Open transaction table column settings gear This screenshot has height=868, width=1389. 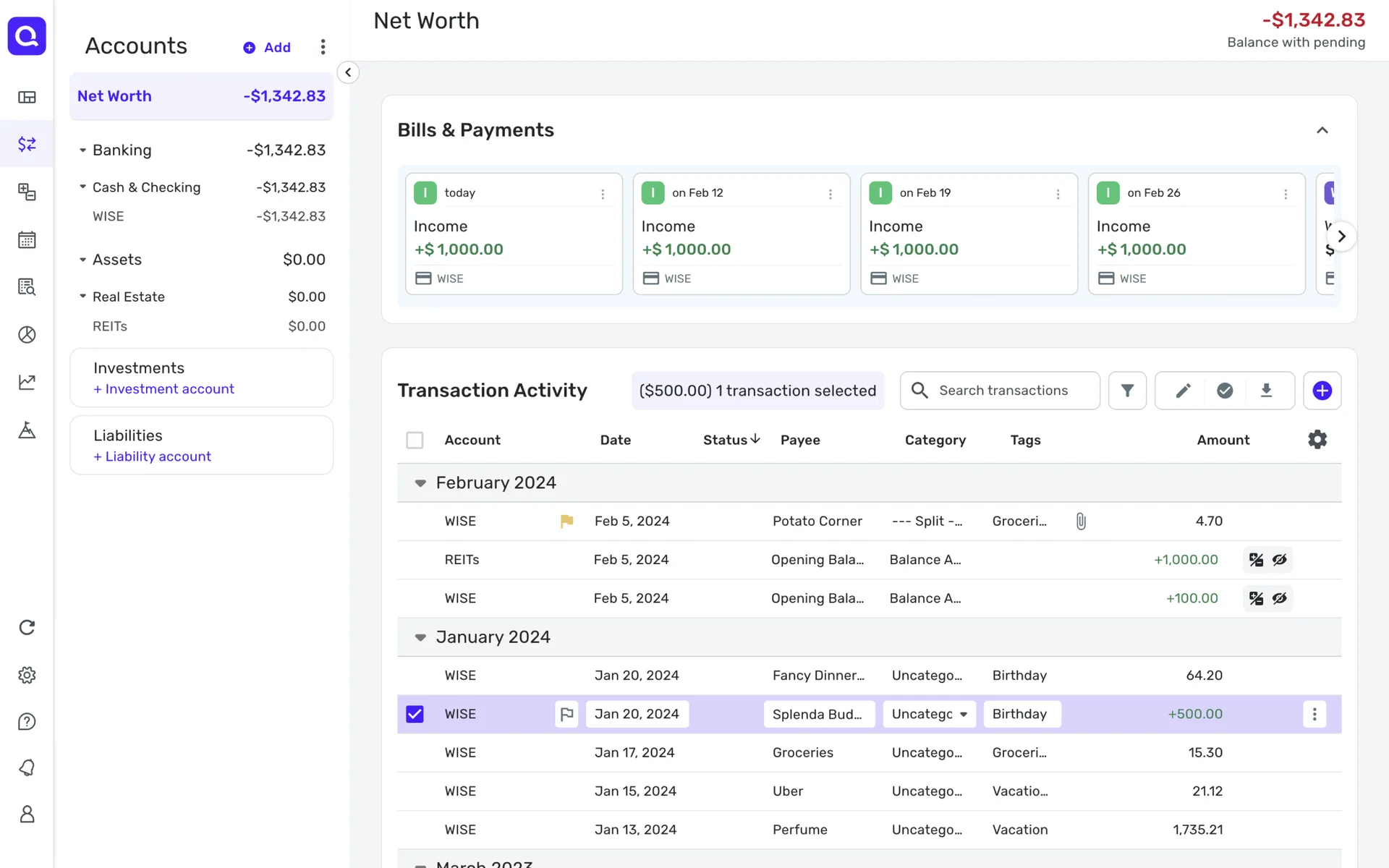click(x=1317, y=440)
